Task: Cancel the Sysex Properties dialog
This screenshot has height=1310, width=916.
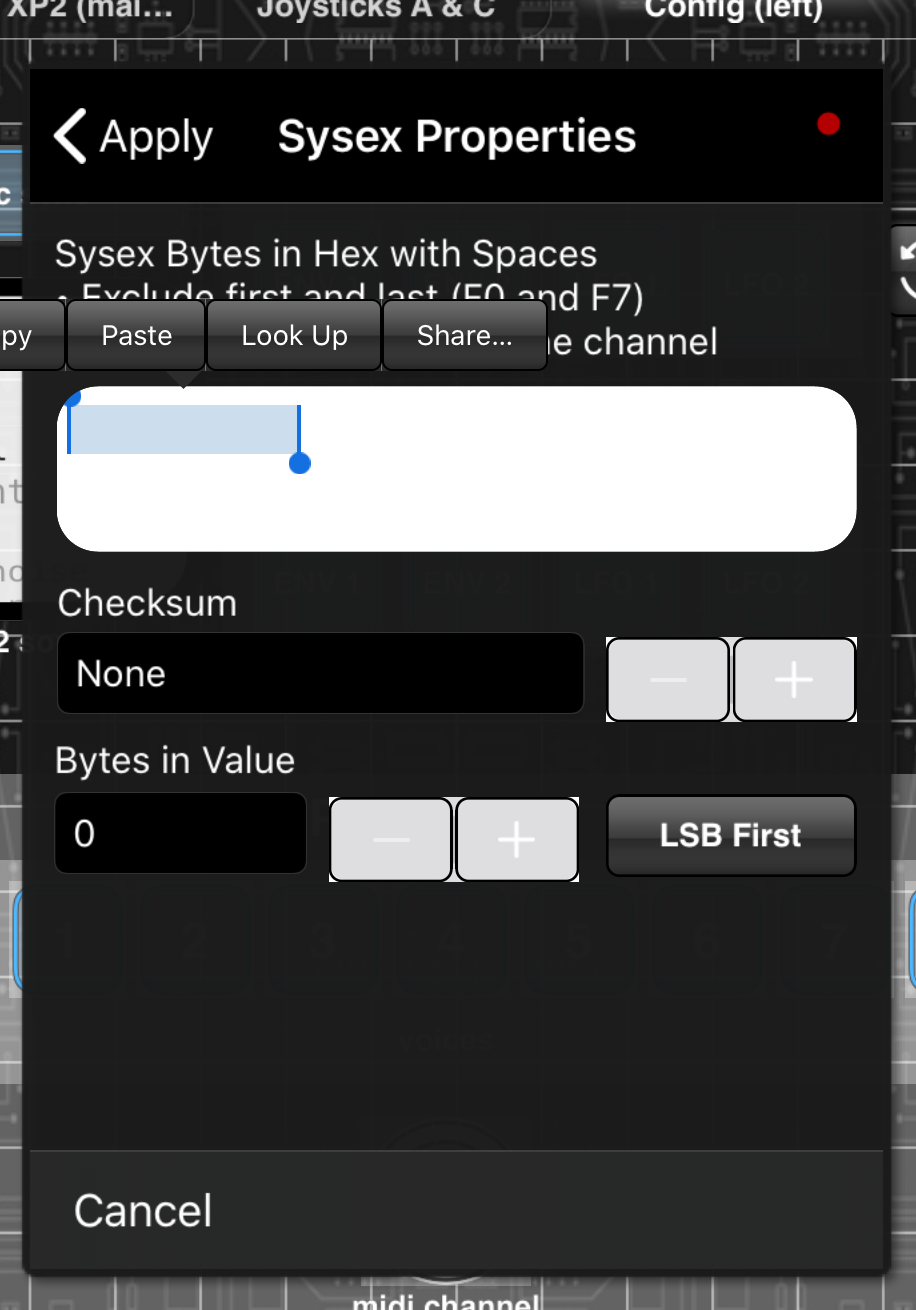Action: 143,1211
